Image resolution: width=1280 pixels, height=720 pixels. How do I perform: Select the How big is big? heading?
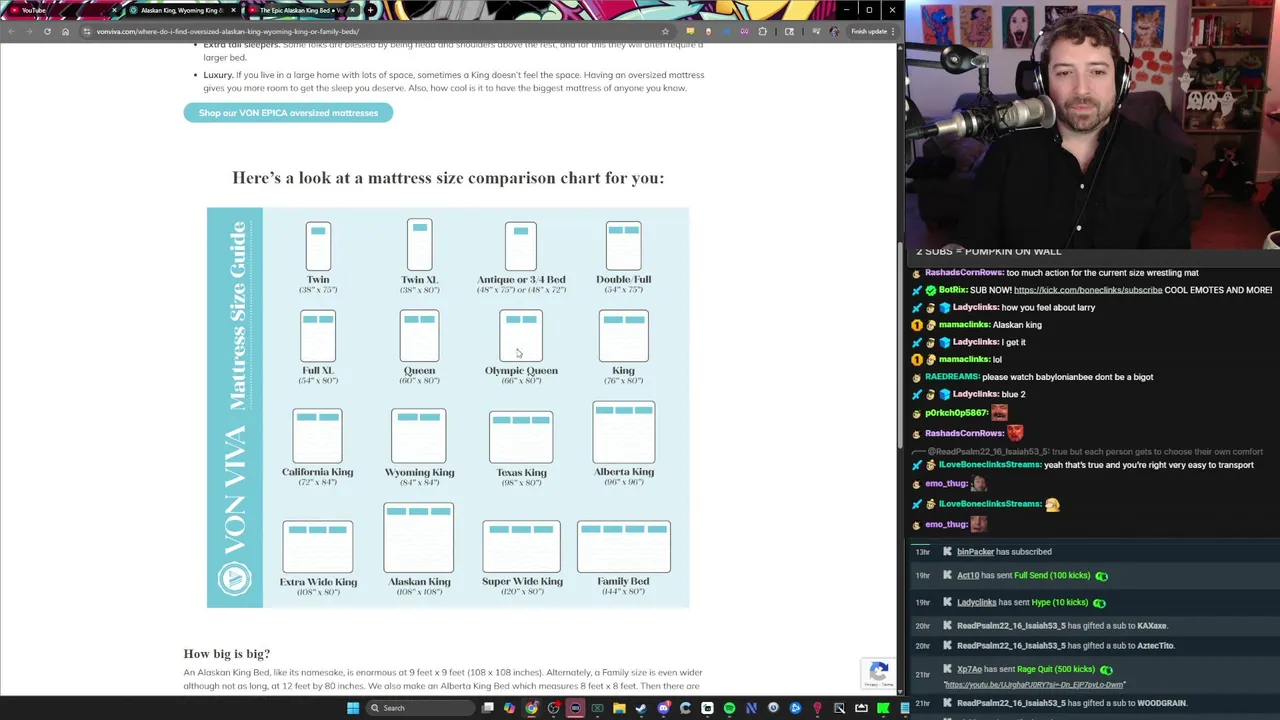pos(227,654)
